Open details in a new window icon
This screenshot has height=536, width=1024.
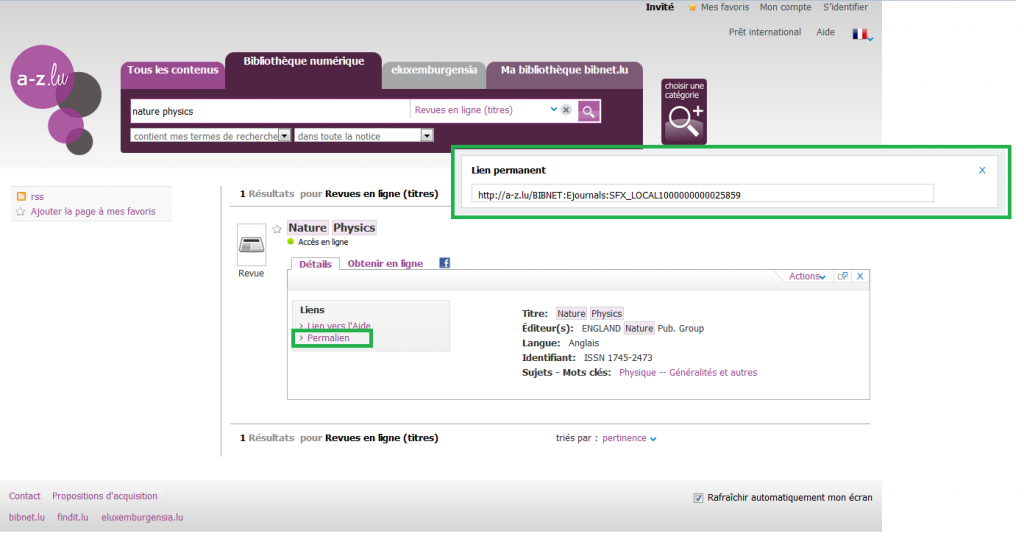843,276
